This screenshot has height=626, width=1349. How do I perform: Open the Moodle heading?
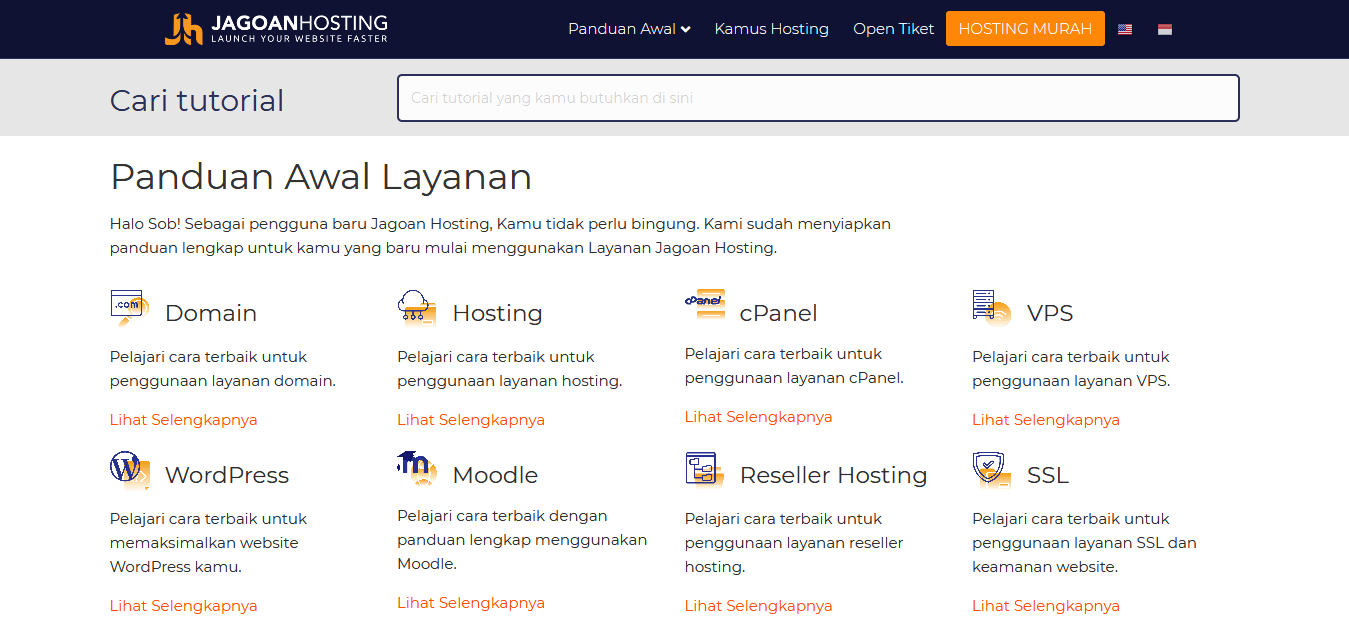coord(495,475)
